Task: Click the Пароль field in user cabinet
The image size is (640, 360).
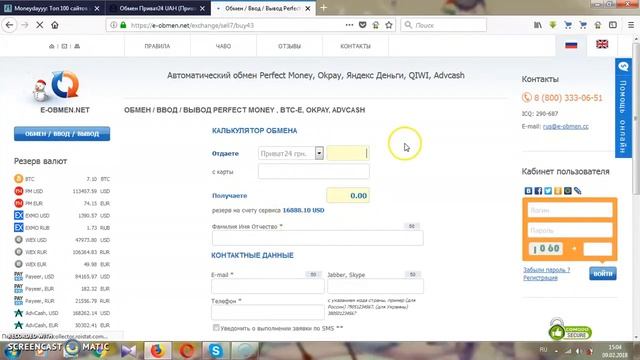Action: [570, 230]
